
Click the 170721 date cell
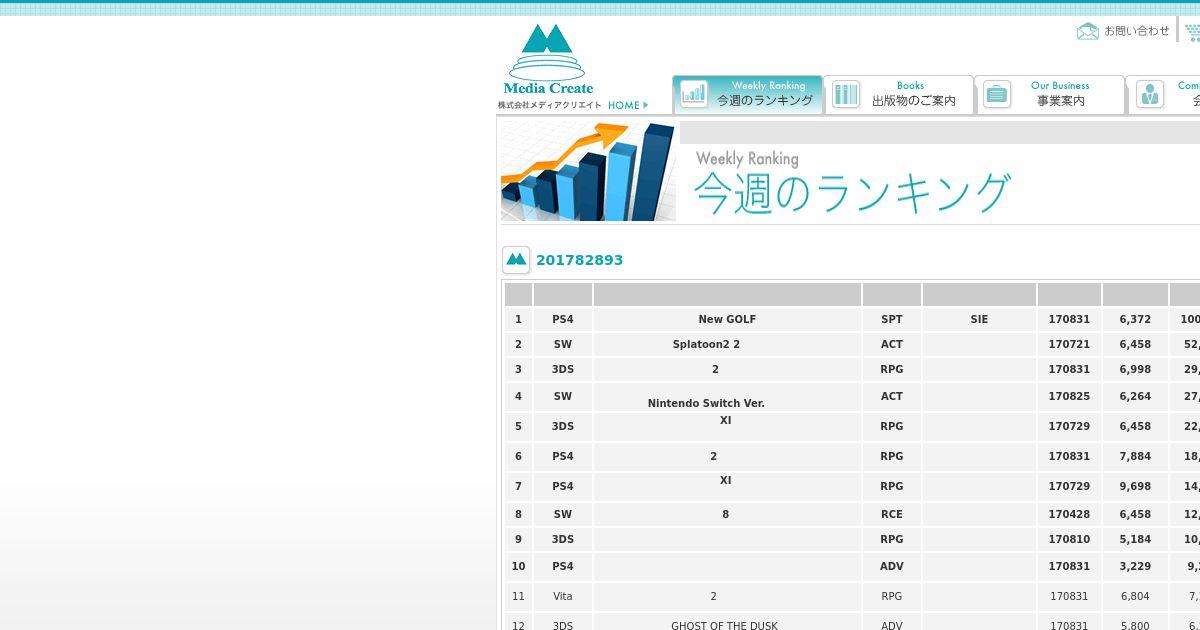pyautogui.click(x=1069, y=344)
